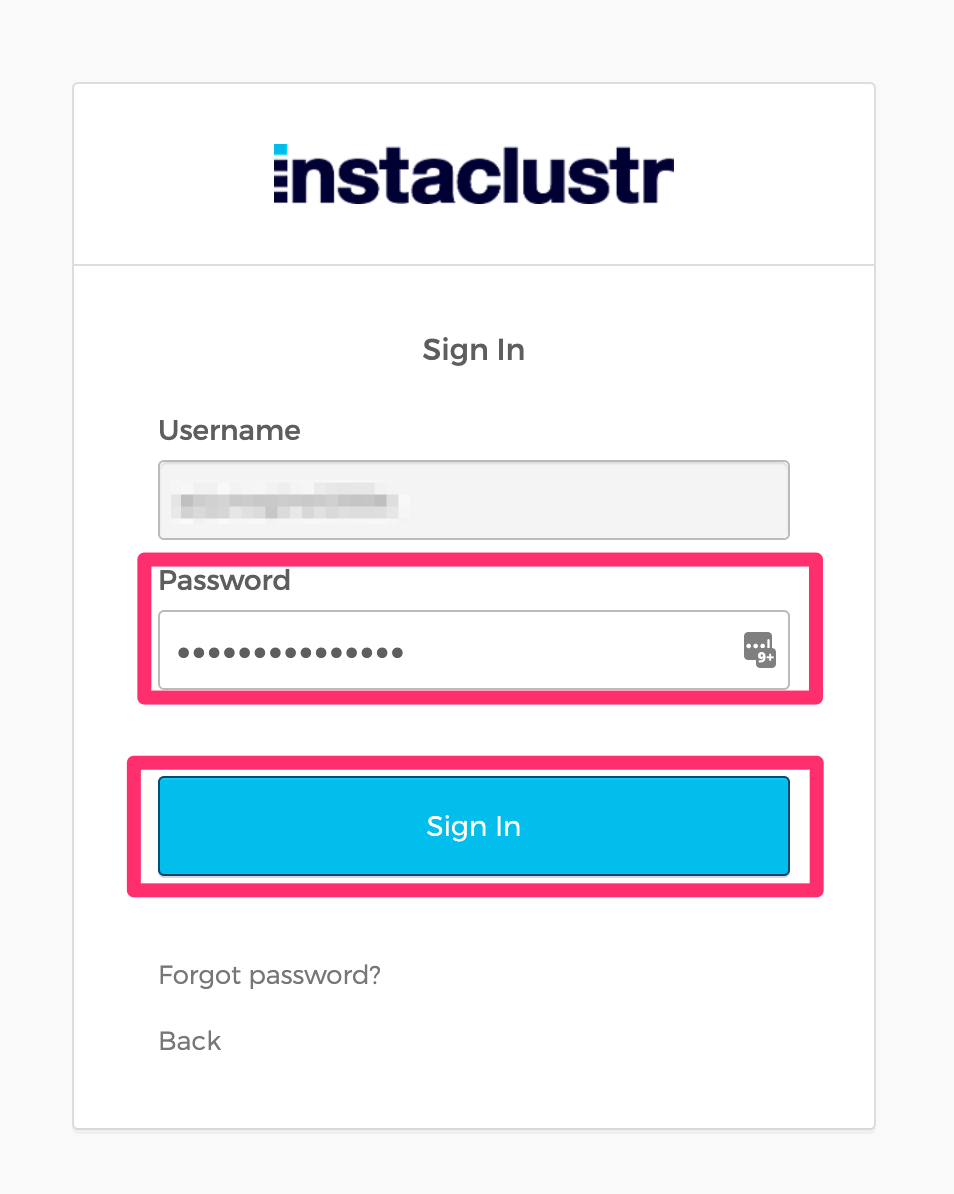The height and width of the screenshot is (1194, 954).
Task: Go back using the Back link
Action: [x=190, y=1041]
